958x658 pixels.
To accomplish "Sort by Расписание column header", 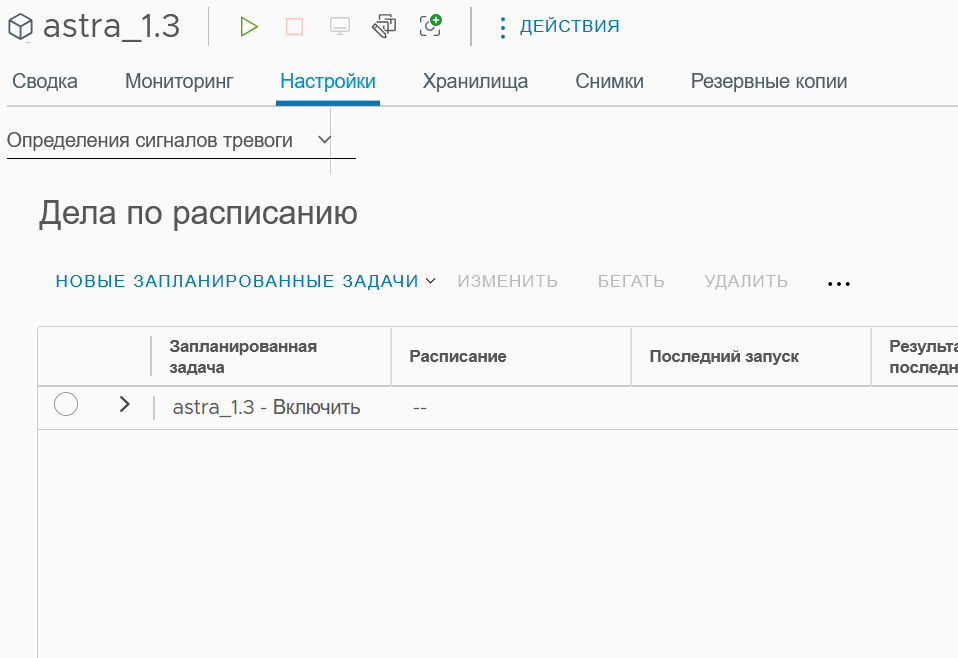I will [x=458, y=356].
